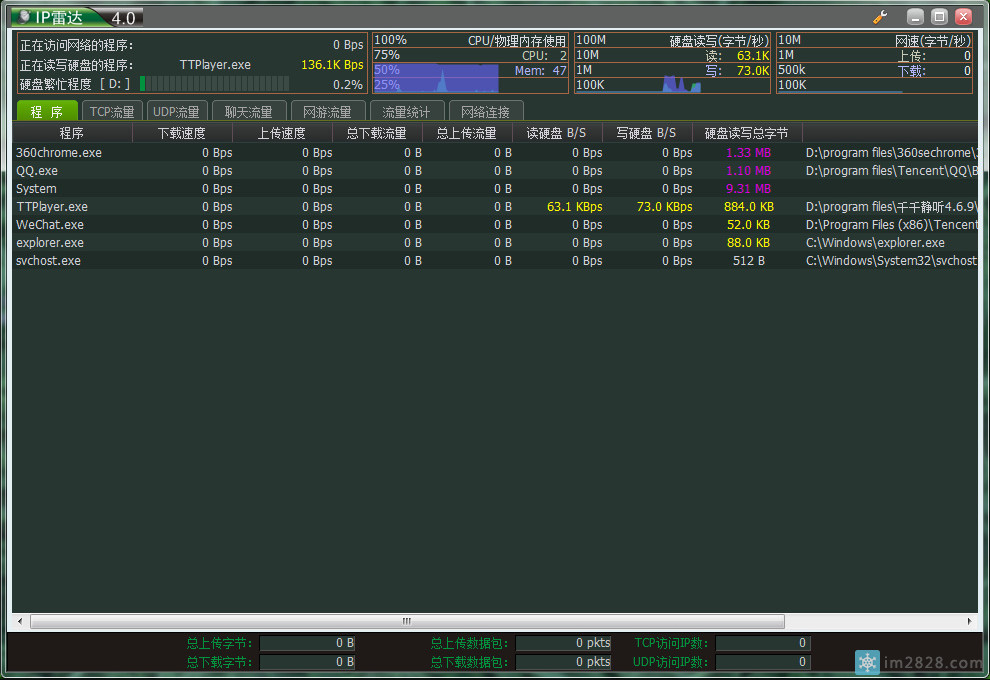
Task: Open the 网络连接 tab
Action: click(485, 112)
